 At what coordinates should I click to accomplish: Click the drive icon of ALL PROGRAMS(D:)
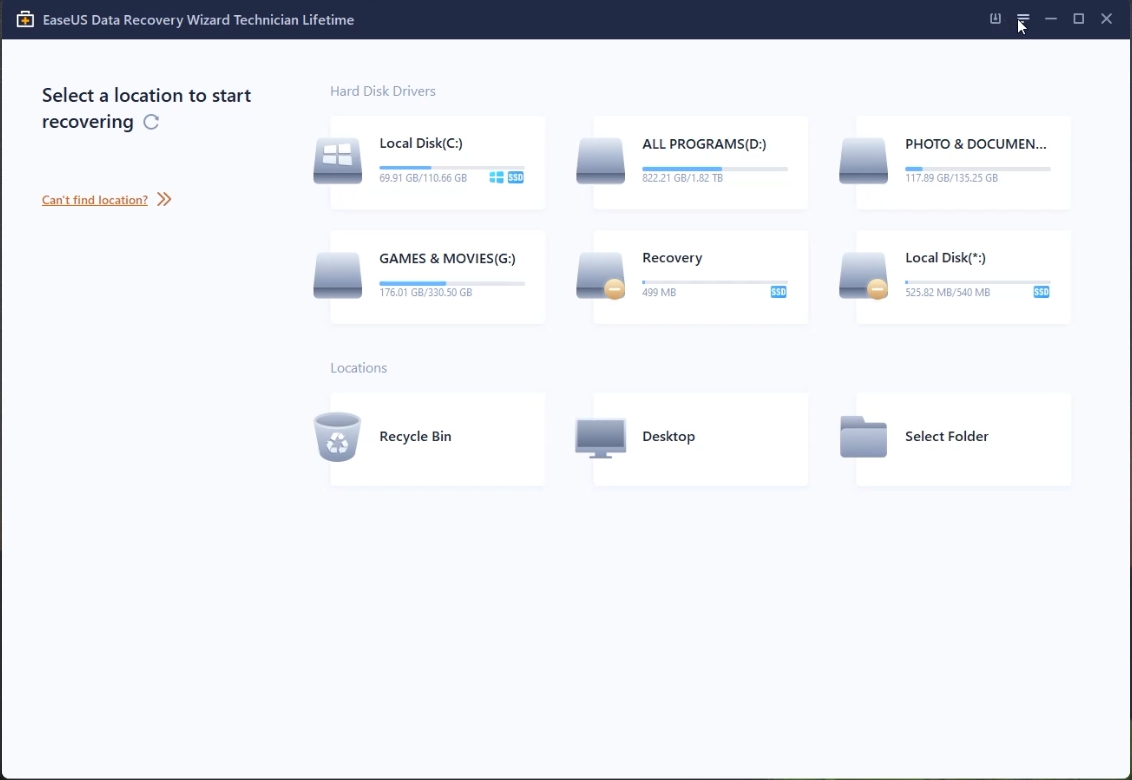point(600,161)
